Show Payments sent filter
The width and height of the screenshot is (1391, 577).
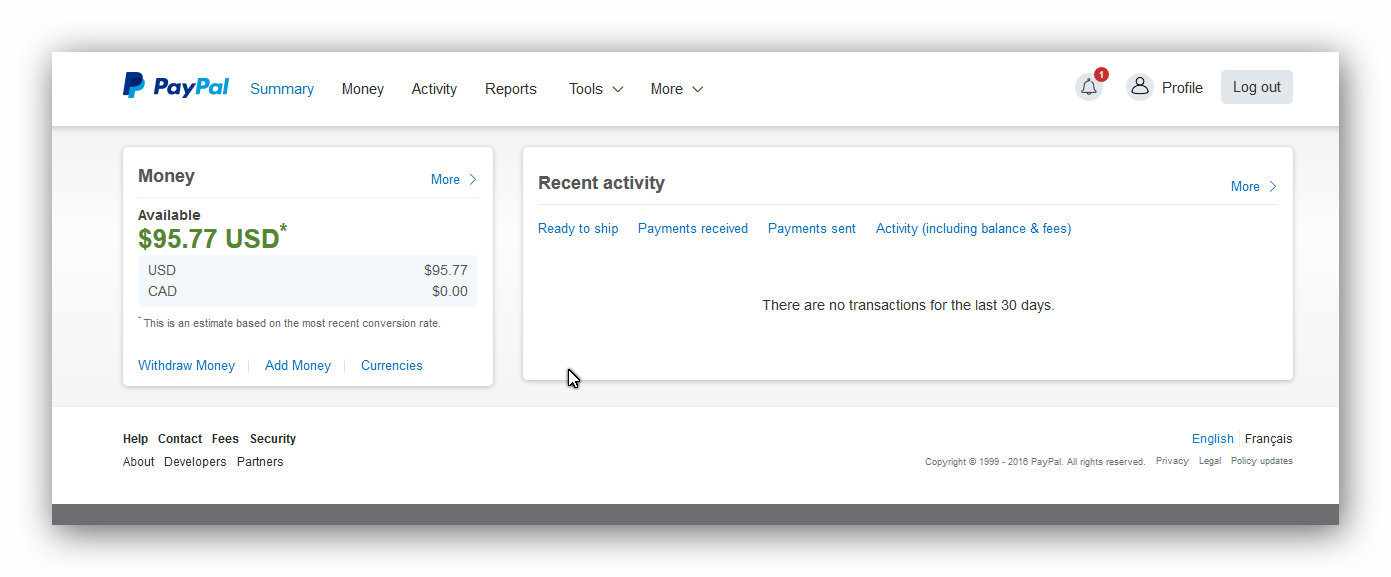(812, 229)
